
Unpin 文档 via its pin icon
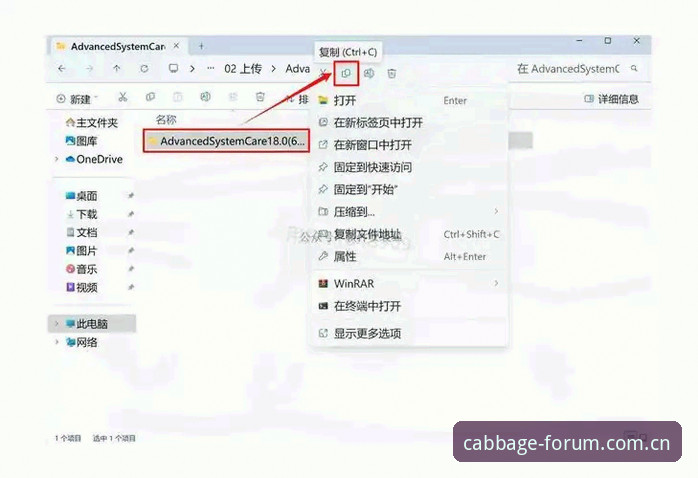point(131,232)
